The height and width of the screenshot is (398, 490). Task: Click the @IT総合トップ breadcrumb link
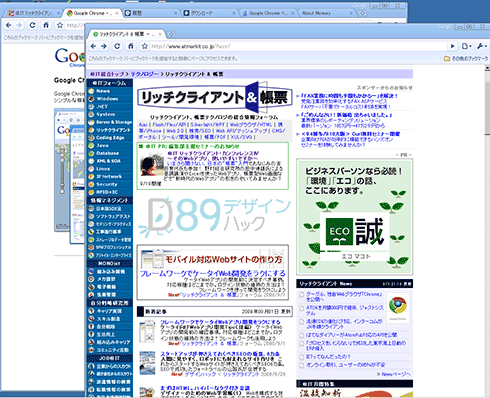point(108,74)
